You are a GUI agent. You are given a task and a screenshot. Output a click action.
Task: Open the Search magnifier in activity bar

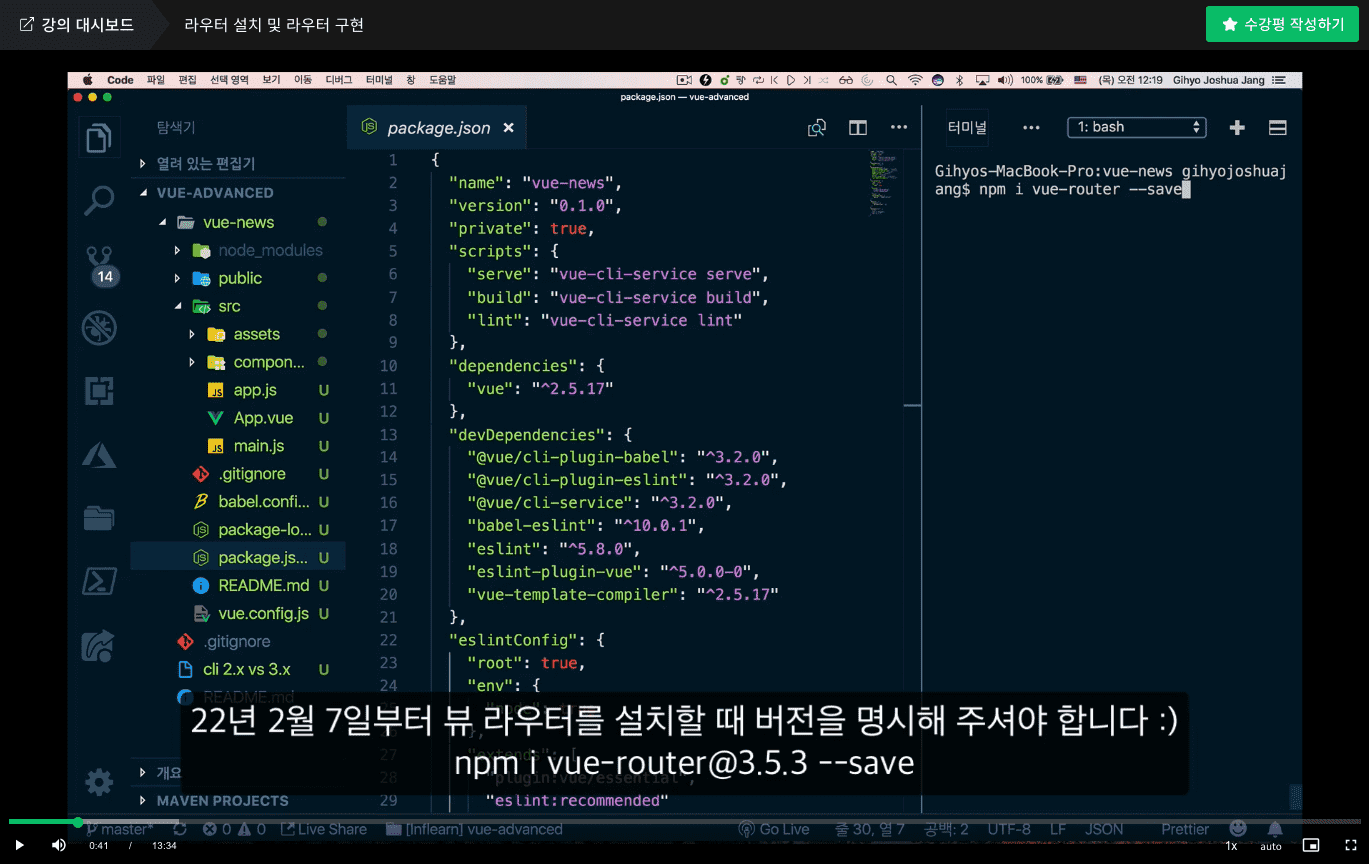coord(98,200)
